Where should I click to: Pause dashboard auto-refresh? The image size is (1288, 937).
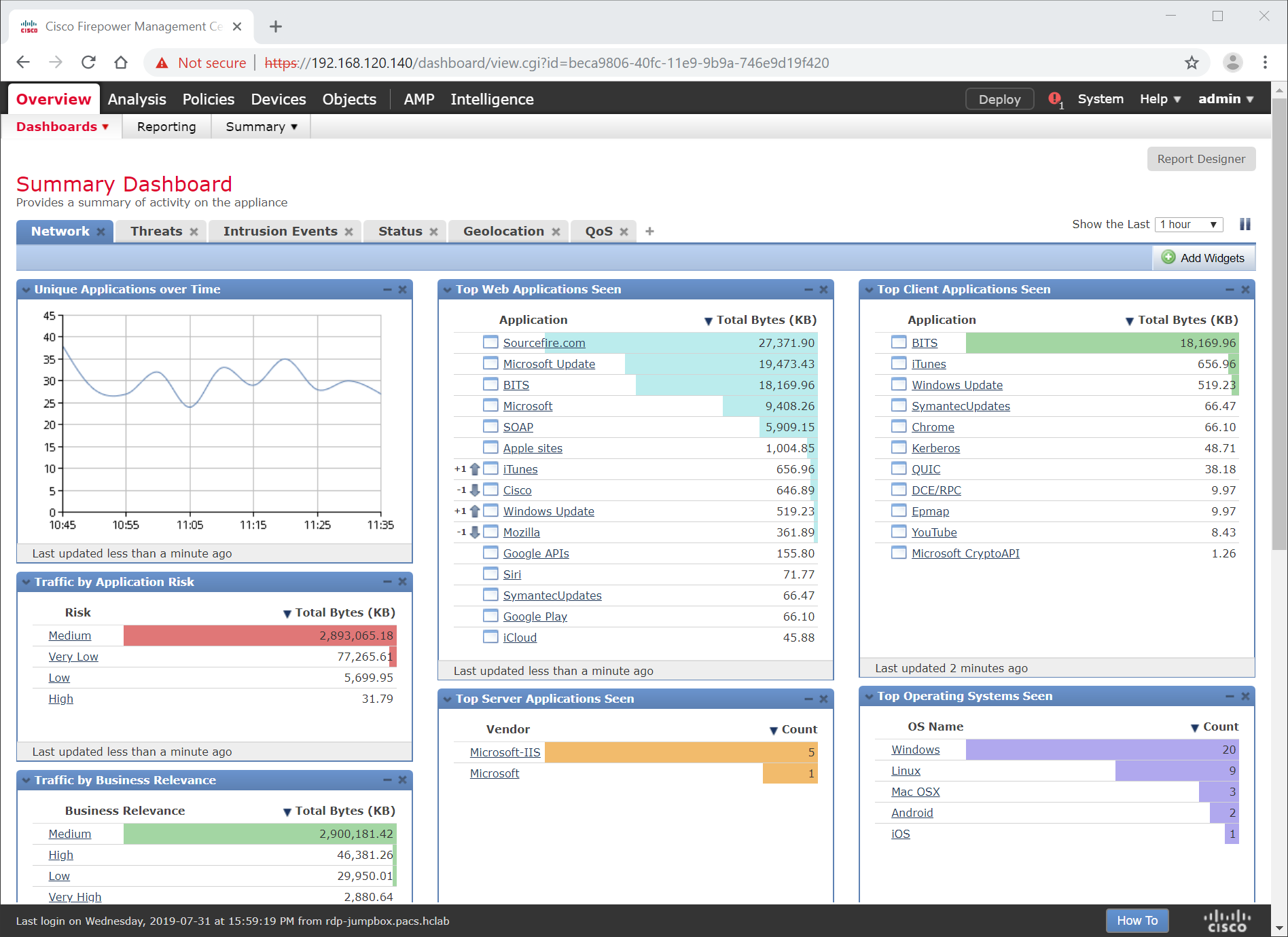[x=1245, y=225]
